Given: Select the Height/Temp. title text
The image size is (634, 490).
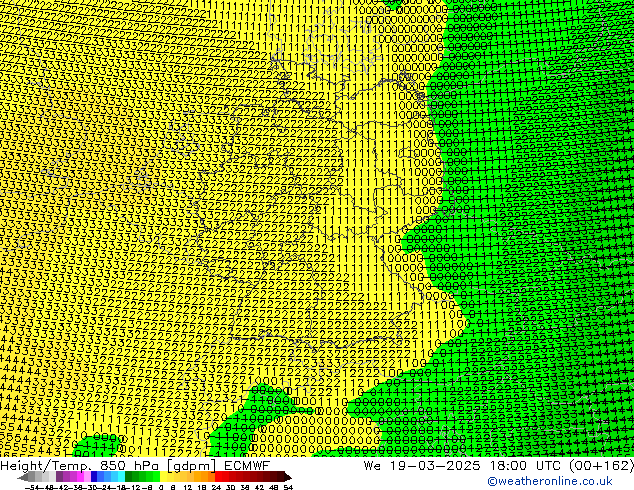Looking at the screenshot, I should coord(48,465).
